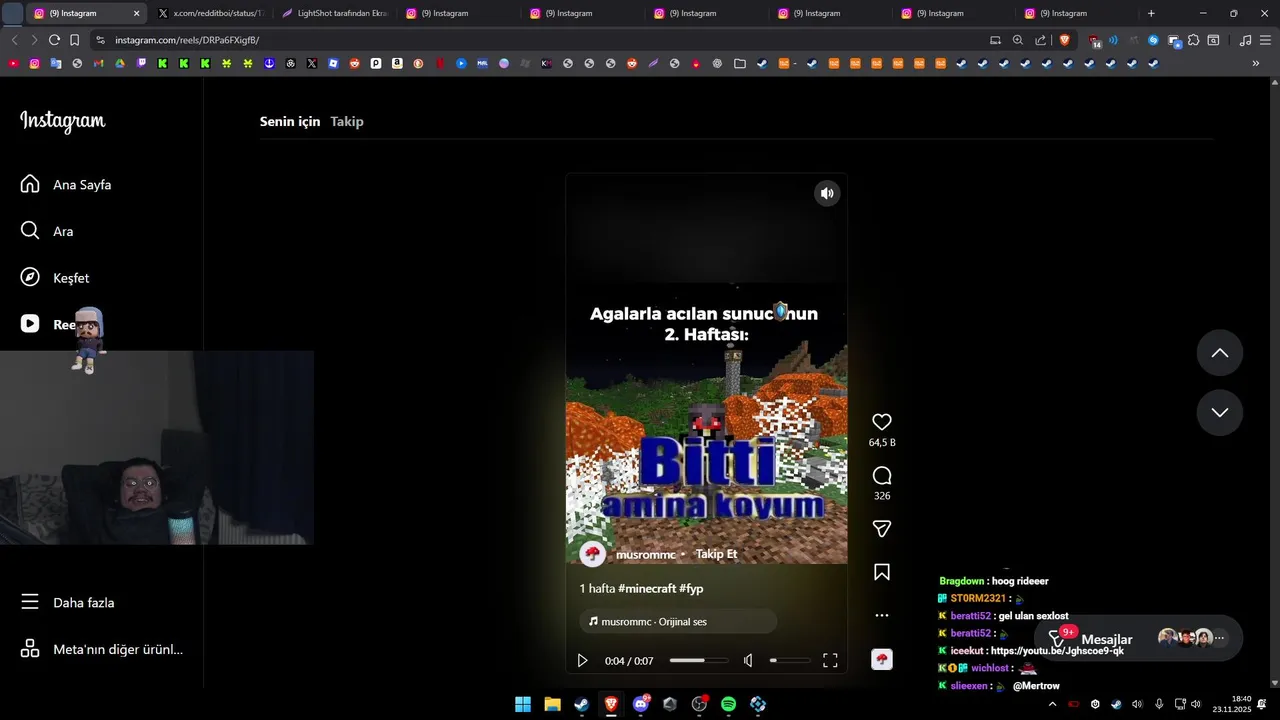Switch to the Takip tab
Viewport: 1280px width, 720px height.
[347, 121]
